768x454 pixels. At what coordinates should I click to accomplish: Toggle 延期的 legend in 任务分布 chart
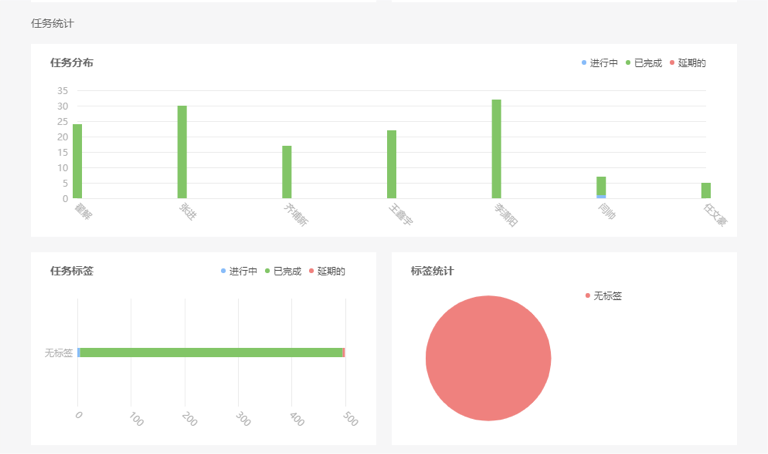point(687,63)
